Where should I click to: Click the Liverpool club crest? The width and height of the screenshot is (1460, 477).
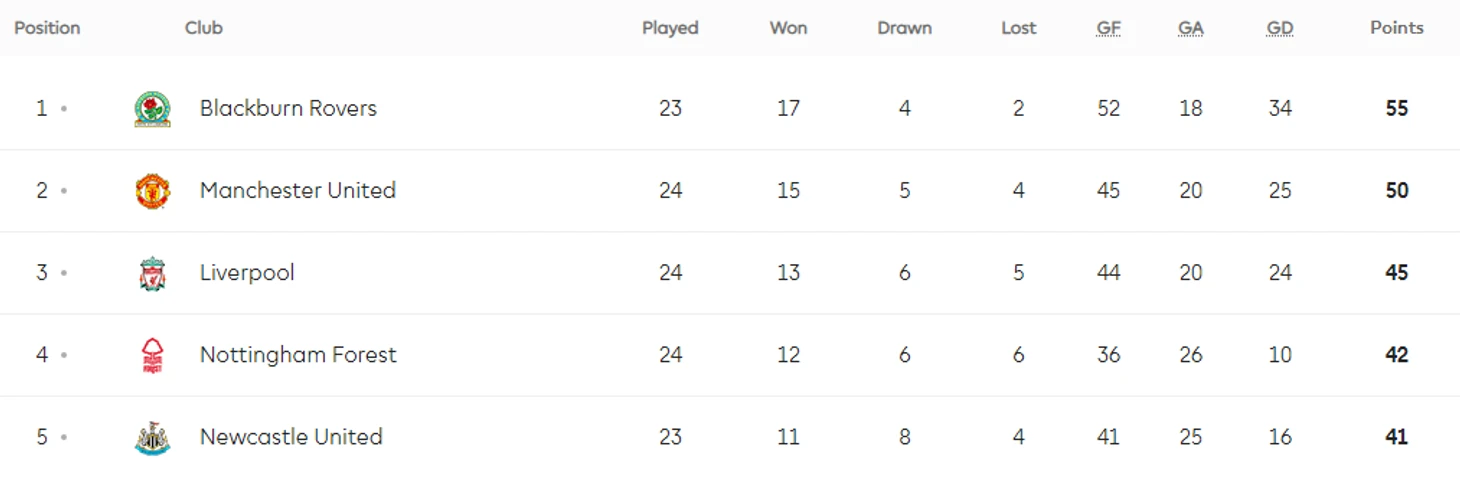tap(153, 273)
